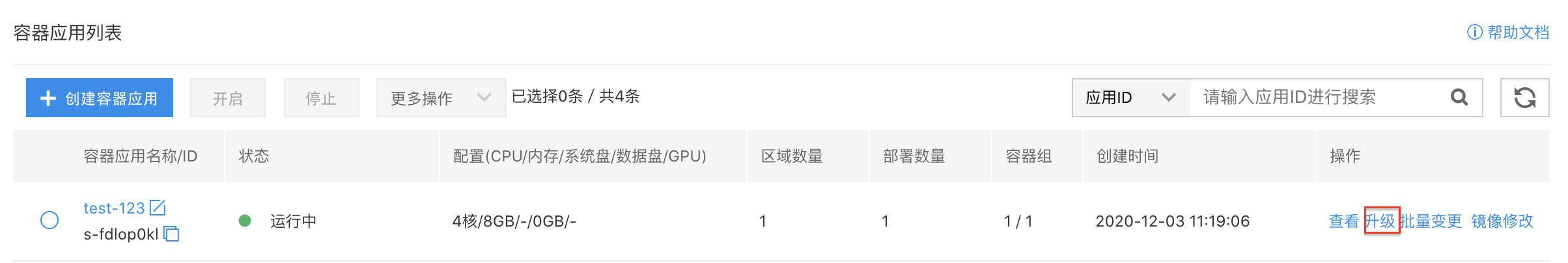This screenshot has width=1568, height=263.
Task: Click the refresh list icon button
Action: click(x=1524, y=98)
